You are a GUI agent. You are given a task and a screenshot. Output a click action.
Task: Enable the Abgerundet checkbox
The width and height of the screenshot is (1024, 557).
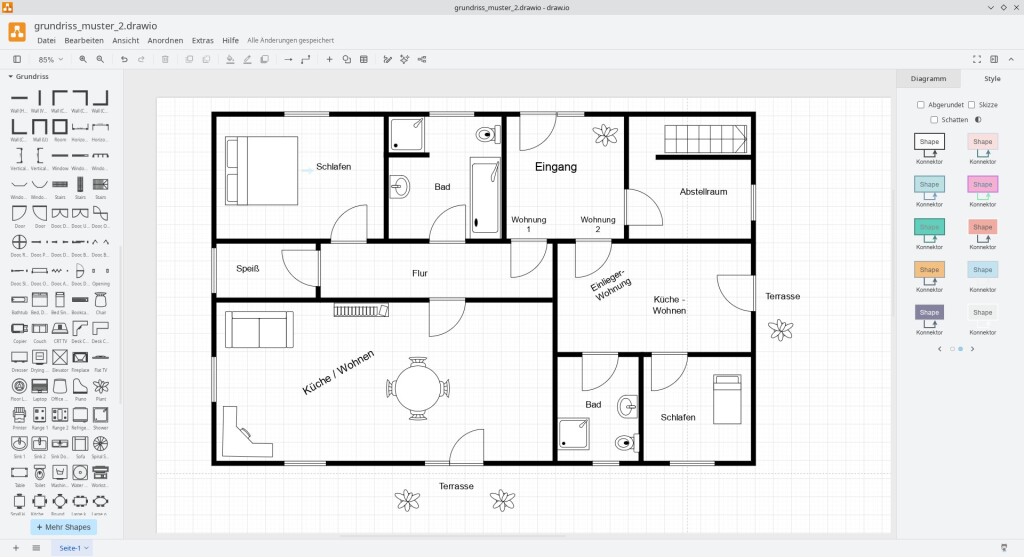click(x=921, y=104)
